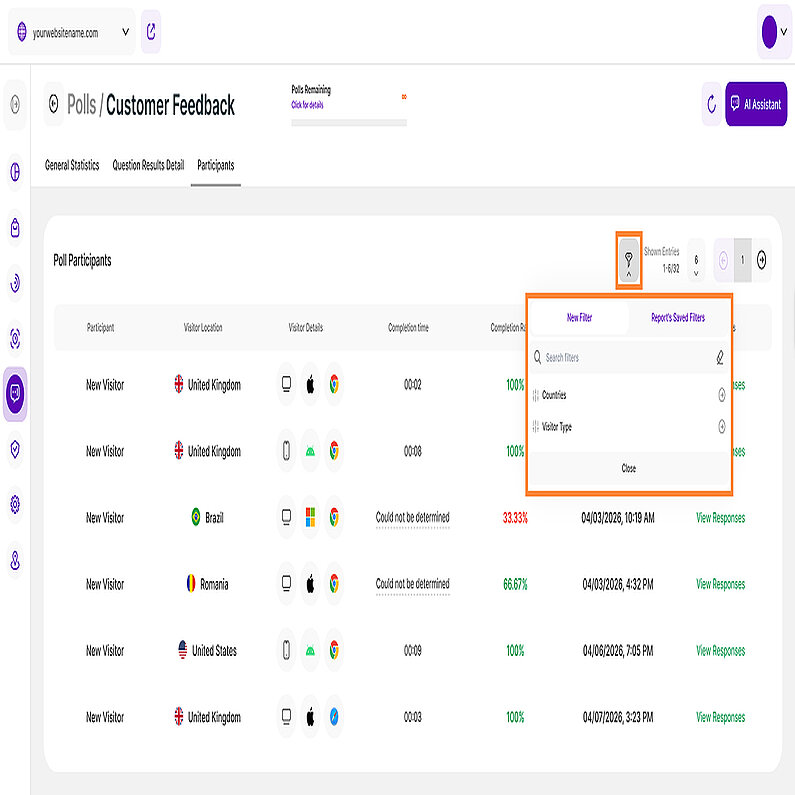Viewport: 795px width, 795px height.
Task: Open the target recording sidebar icon
Action: tap(15, 338)
